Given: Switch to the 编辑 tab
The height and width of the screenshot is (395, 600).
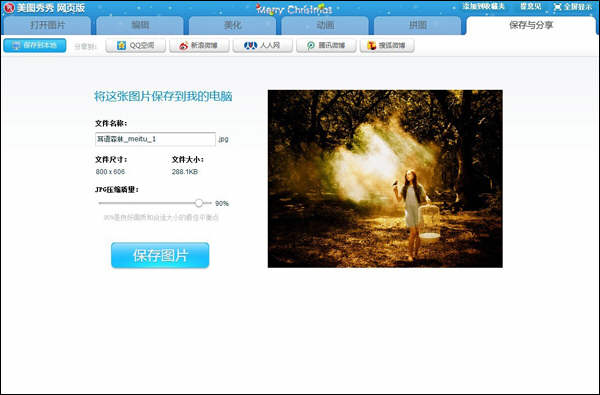Looking at the screenshot, I should pyautogui.click(x=140, y=26).
